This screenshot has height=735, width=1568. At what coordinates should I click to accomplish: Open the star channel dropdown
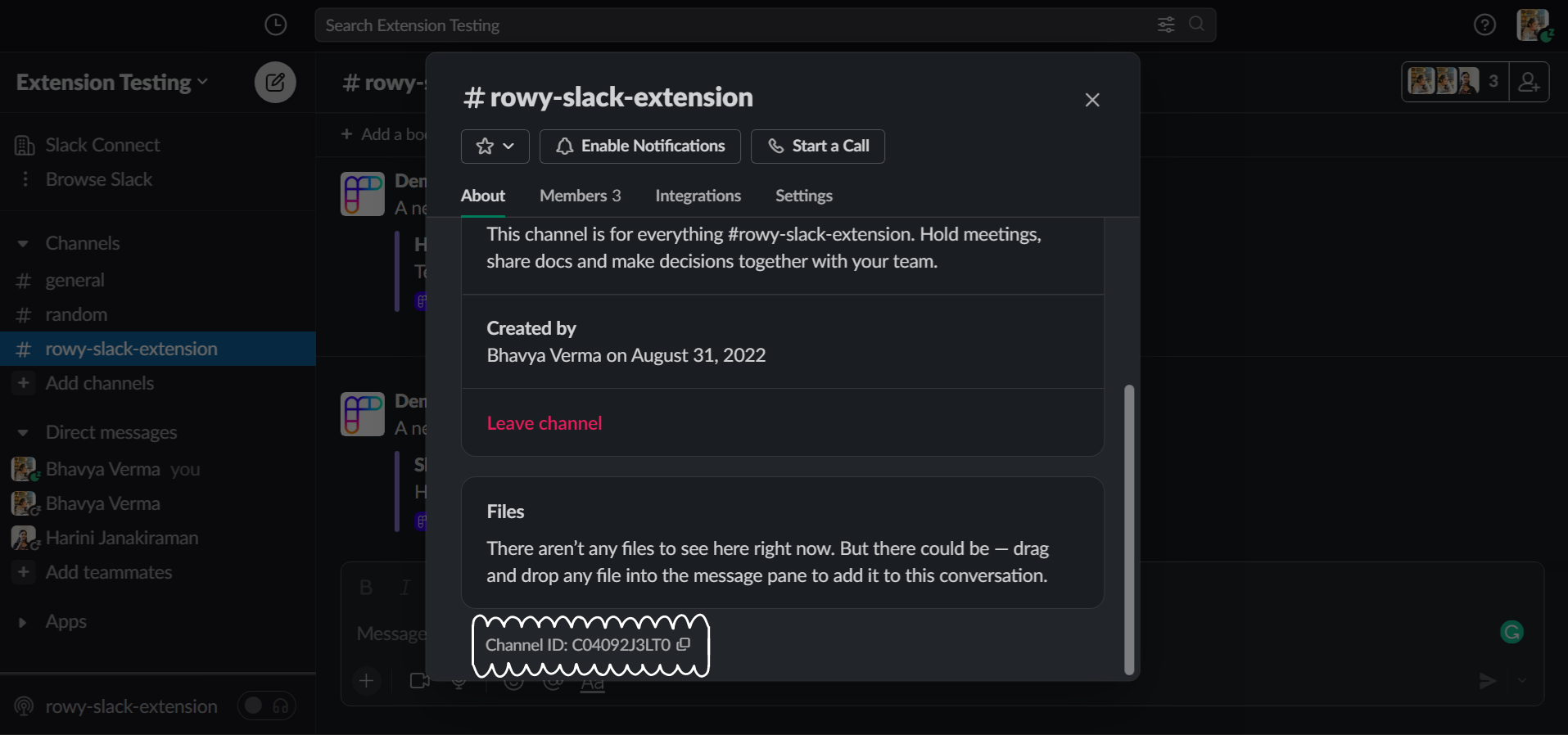click(495, 147)
